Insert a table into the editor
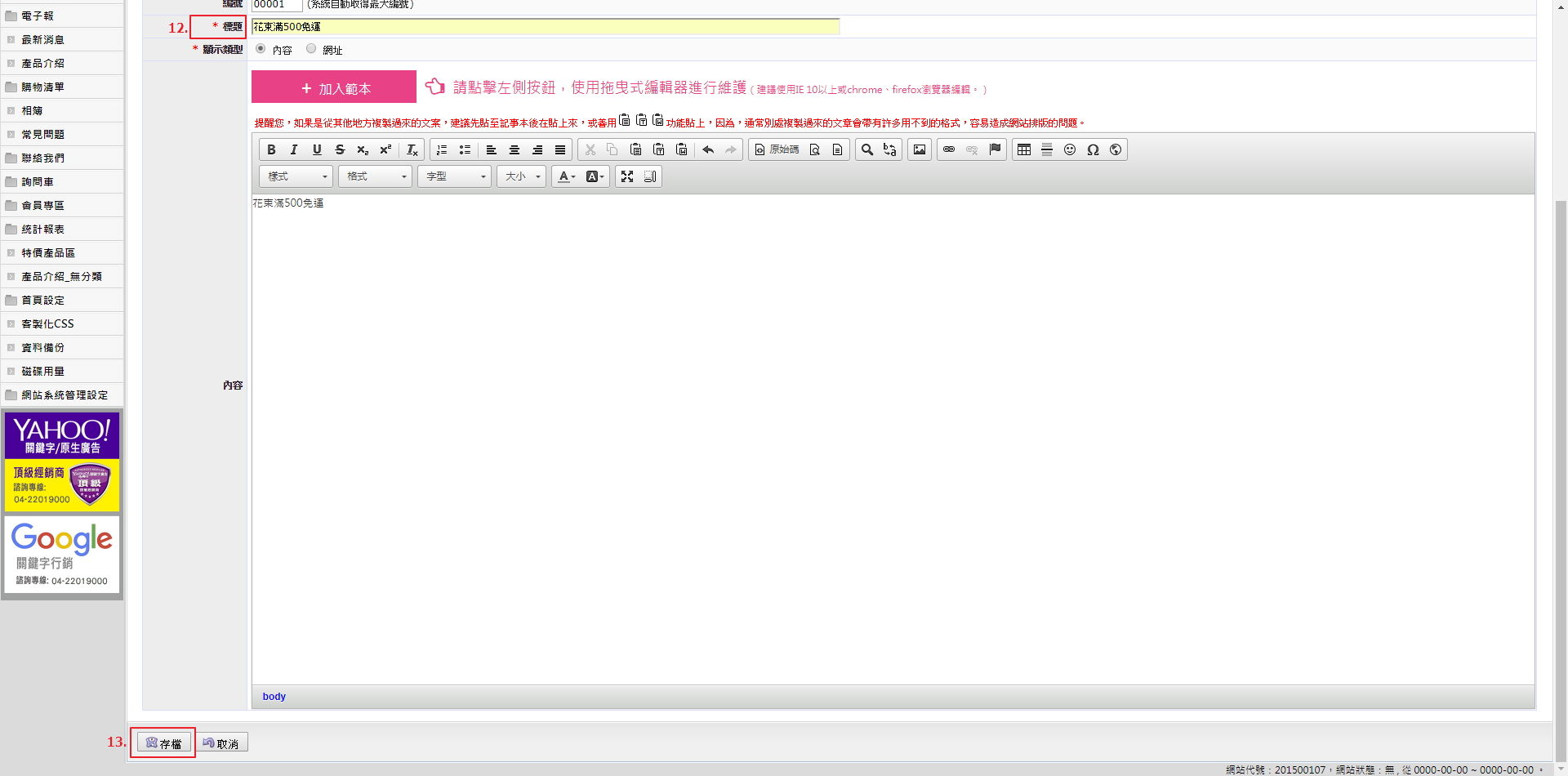The height and width of the screenshot is (776, 1568). pos(1024,149)
